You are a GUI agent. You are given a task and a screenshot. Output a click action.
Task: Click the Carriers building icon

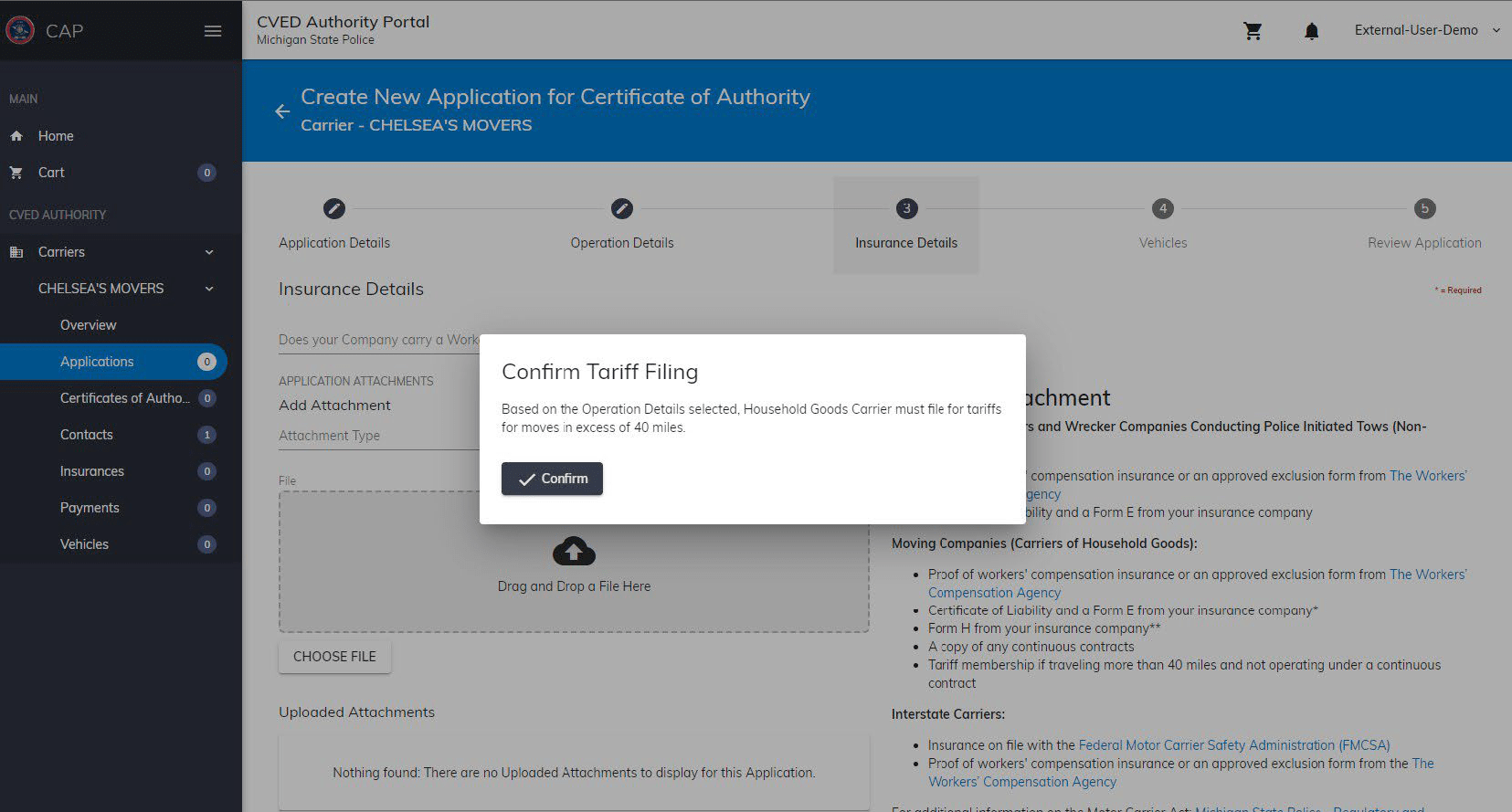tap(16, 252)
